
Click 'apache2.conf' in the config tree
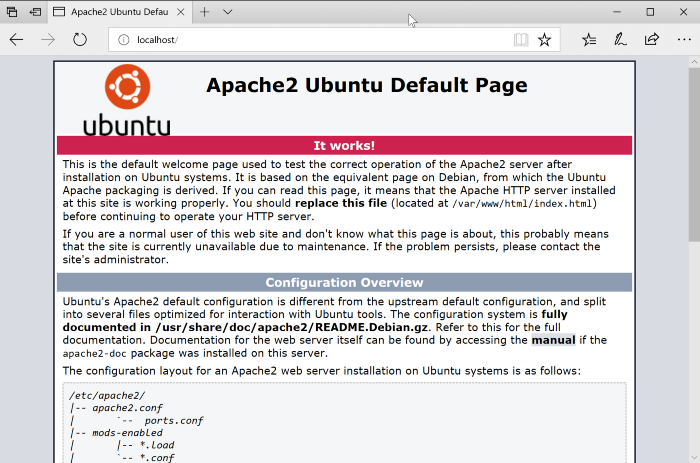(127, 408)
